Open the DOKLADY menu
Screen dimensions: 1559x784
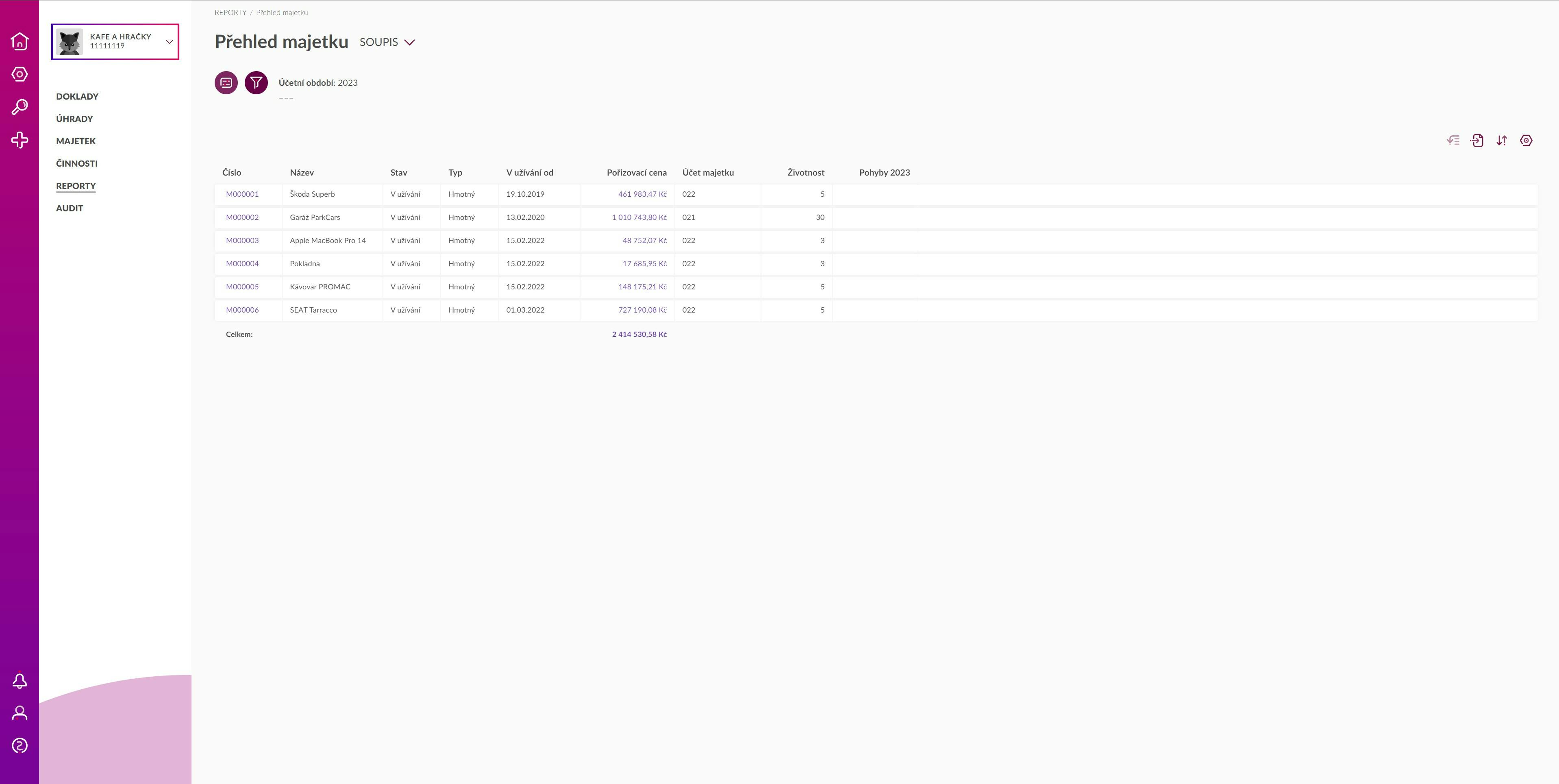click(78, 97)
